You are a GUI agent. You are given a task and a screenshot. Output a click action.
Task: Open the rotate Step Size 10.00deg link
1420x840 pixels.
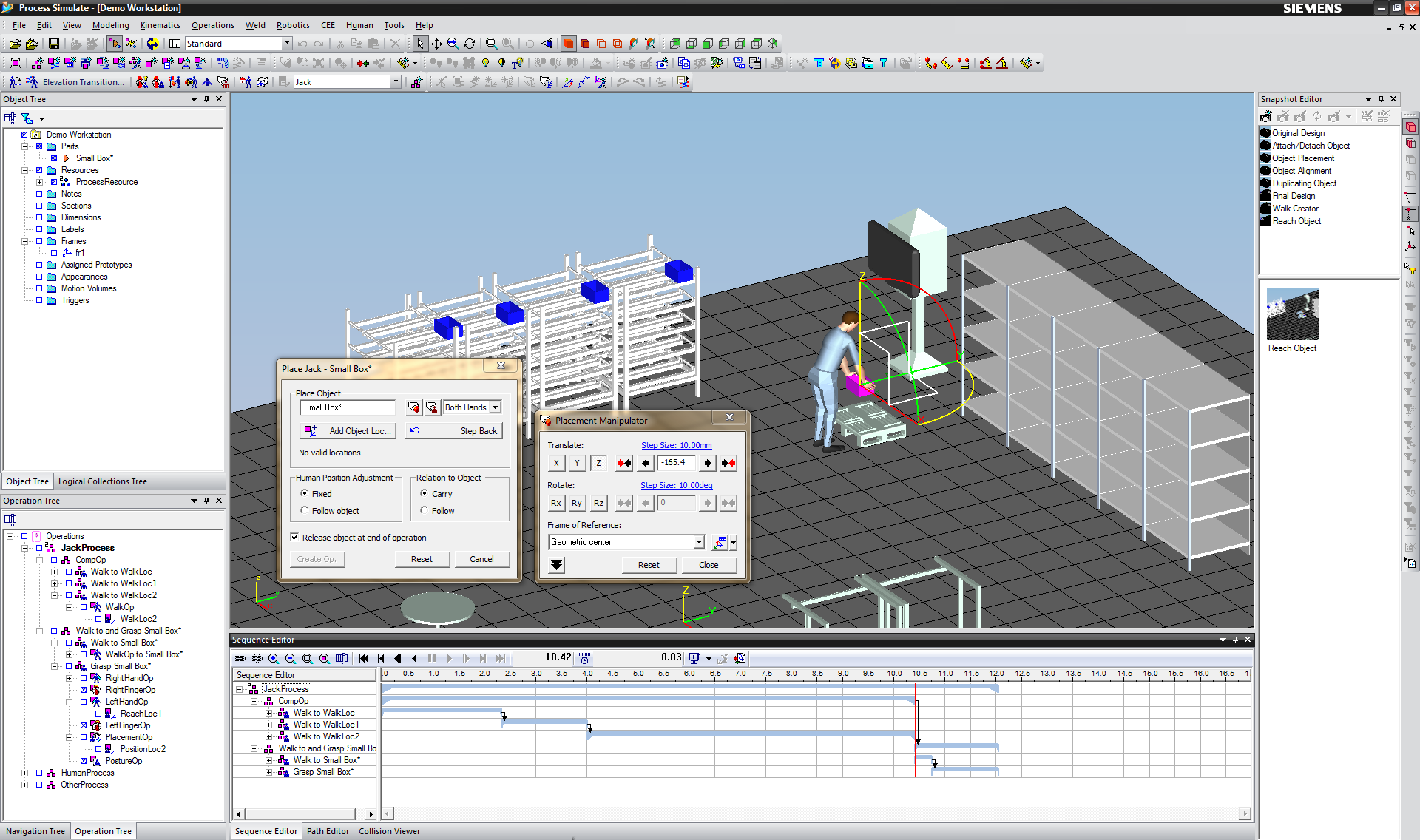[676, 485]
